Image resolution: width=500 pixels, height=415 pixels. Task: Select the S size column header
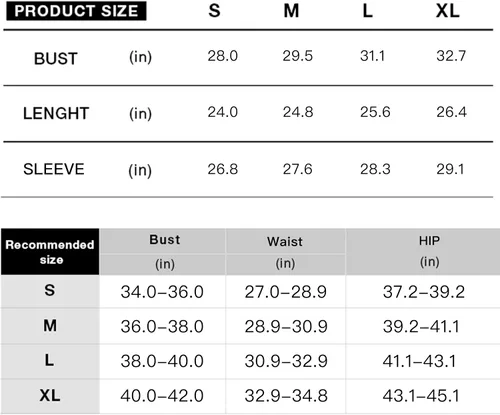[214, 11]
